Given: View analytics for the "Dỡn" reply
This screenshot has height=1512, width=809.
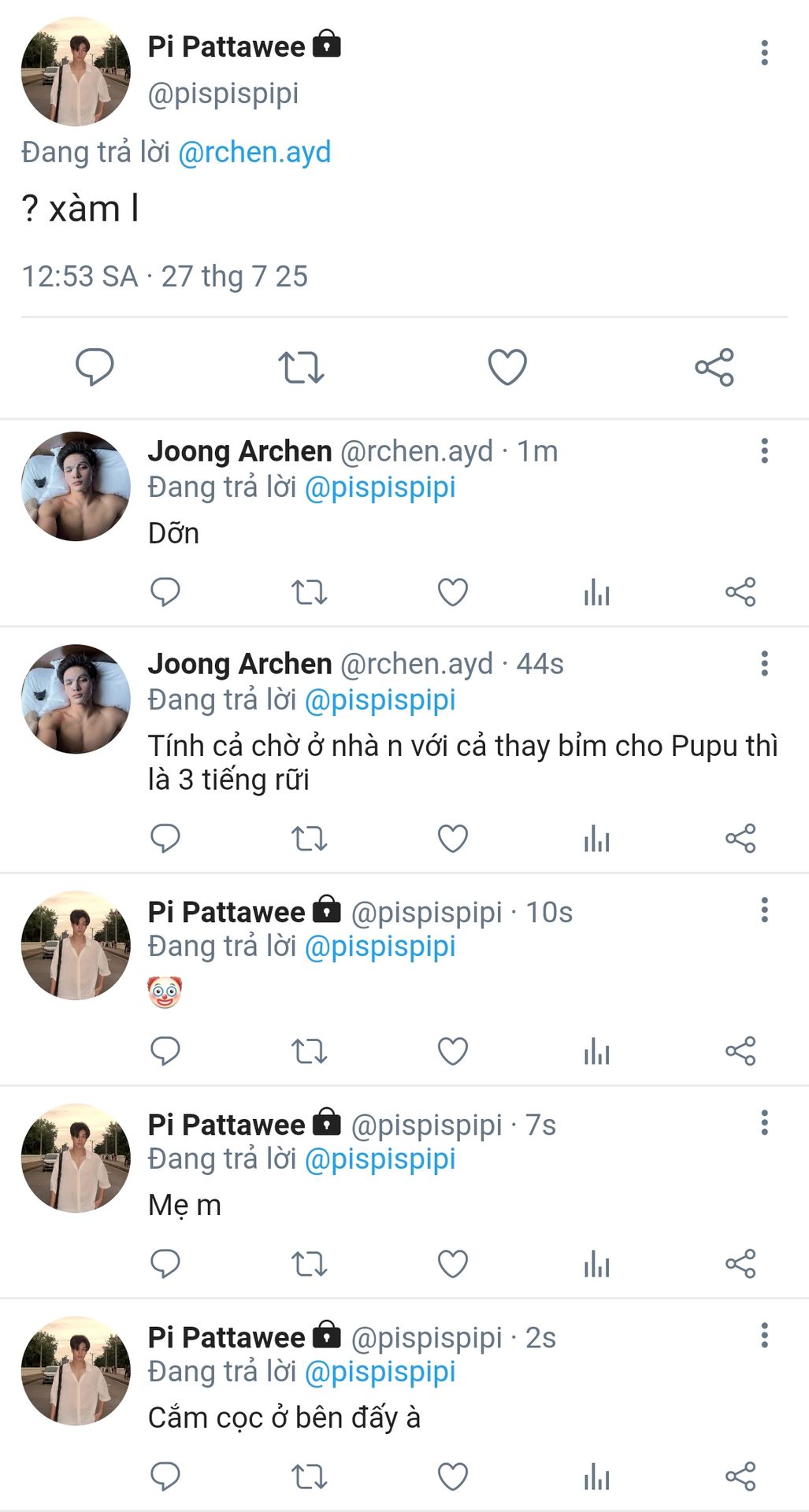Looking at the screenshot, I should [x=597, y=592].
